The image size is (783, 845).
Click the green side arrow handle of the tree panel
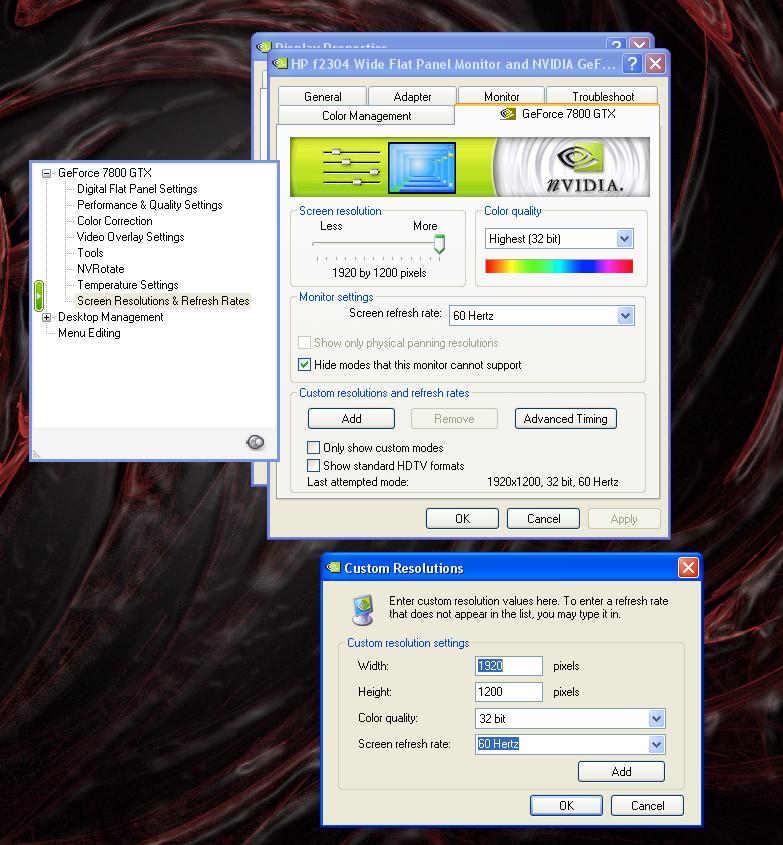38,296
